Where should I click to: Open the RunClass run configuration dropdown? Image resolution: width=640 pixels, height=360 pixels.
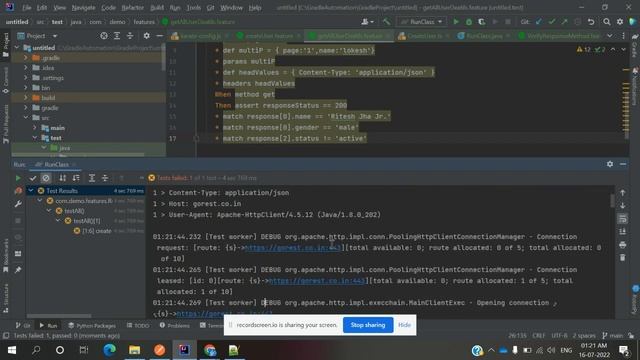422,22
